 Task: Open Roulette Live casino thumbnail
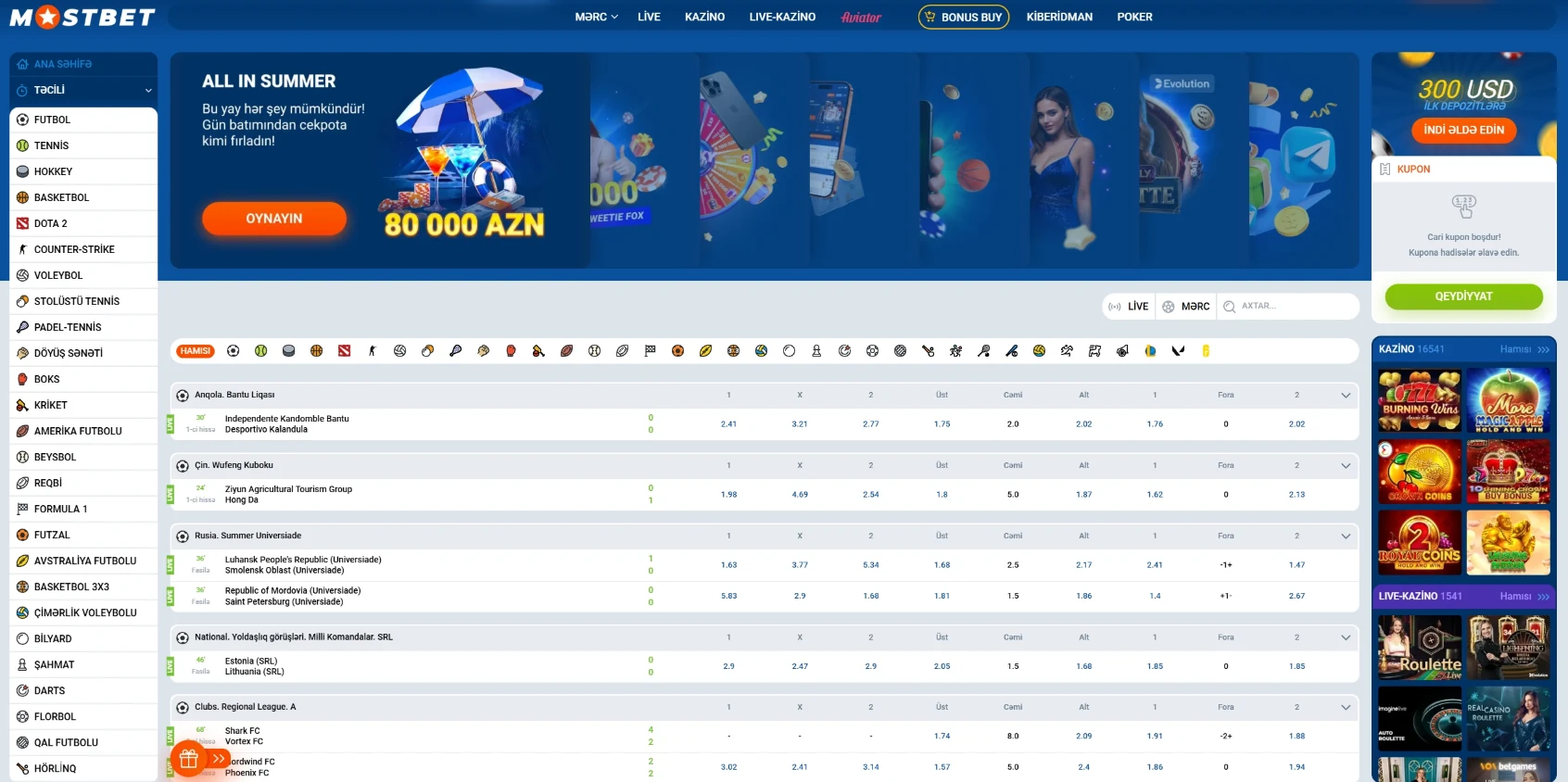coord(1419,647)
